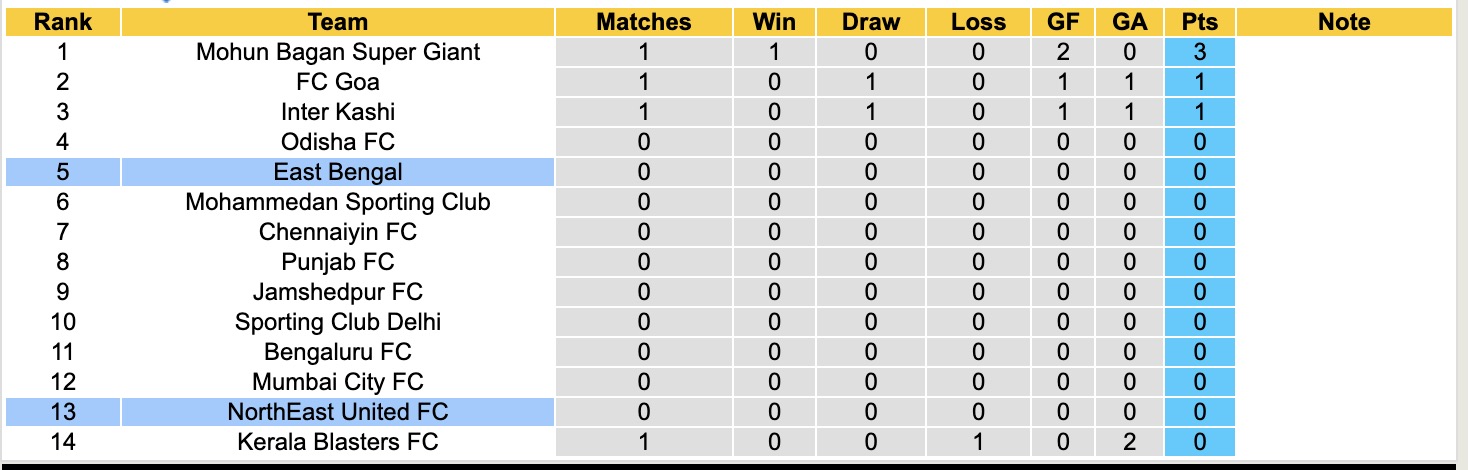Click the Team column header
1468x470 pixels.
pos(338,22)
